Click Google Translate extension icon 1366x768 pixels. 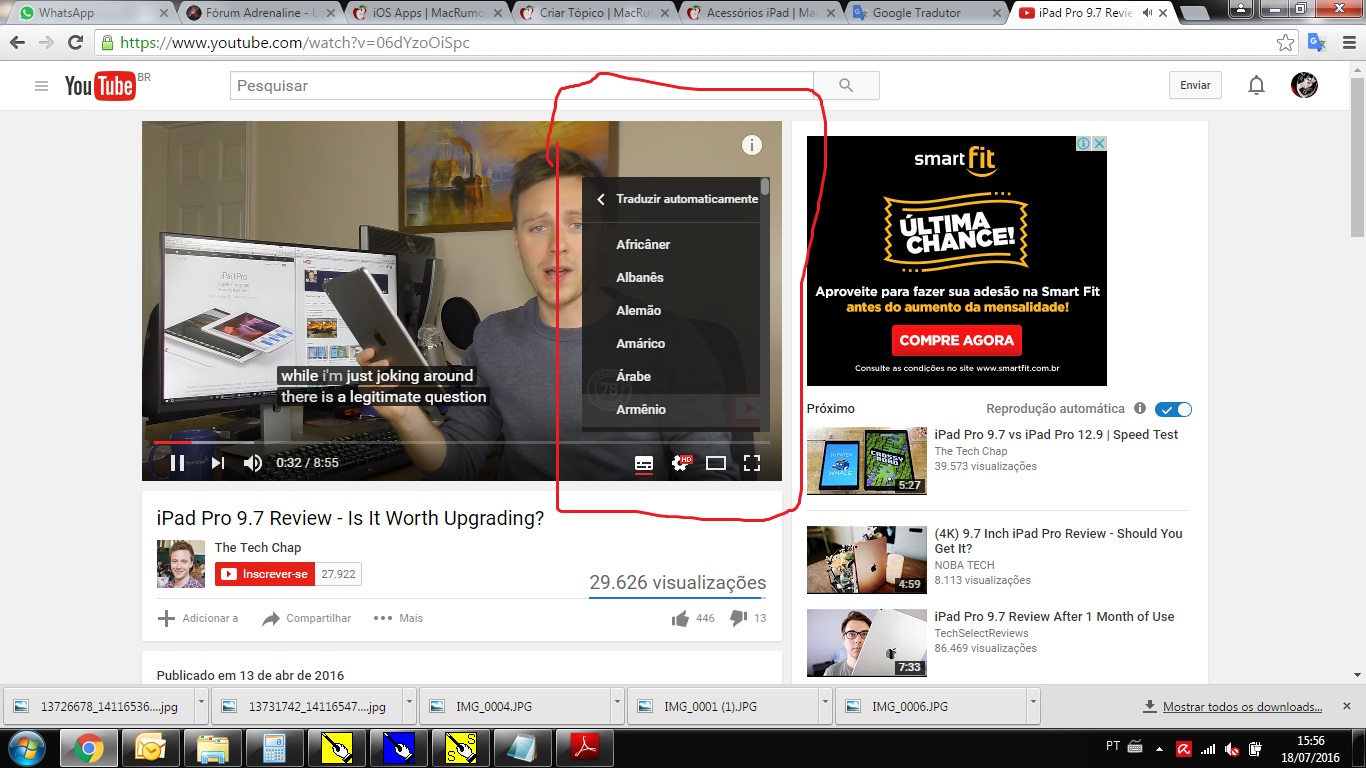pos(1317,43)
